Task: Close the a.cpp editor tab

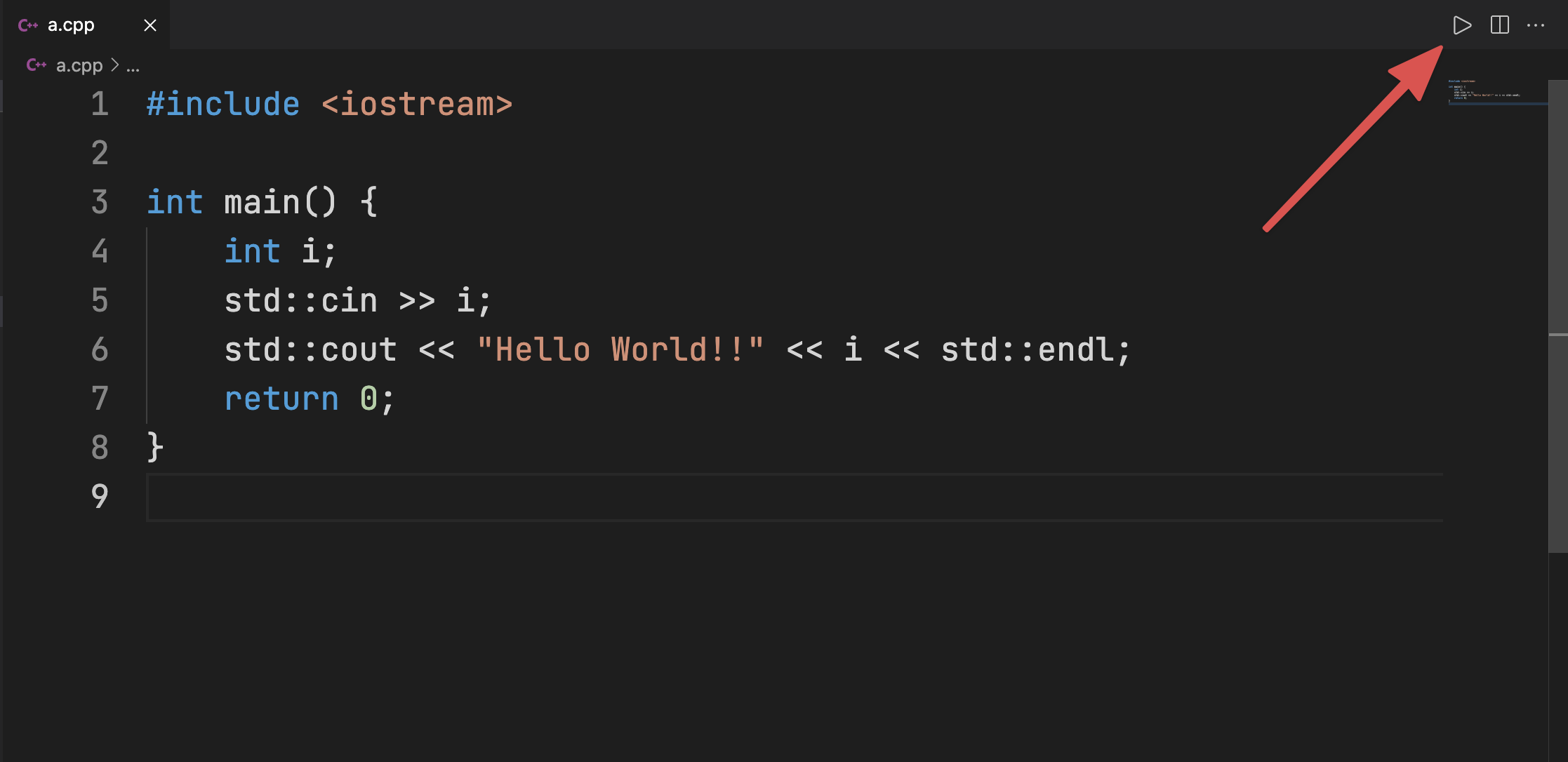Action: (x=150, y=25)
